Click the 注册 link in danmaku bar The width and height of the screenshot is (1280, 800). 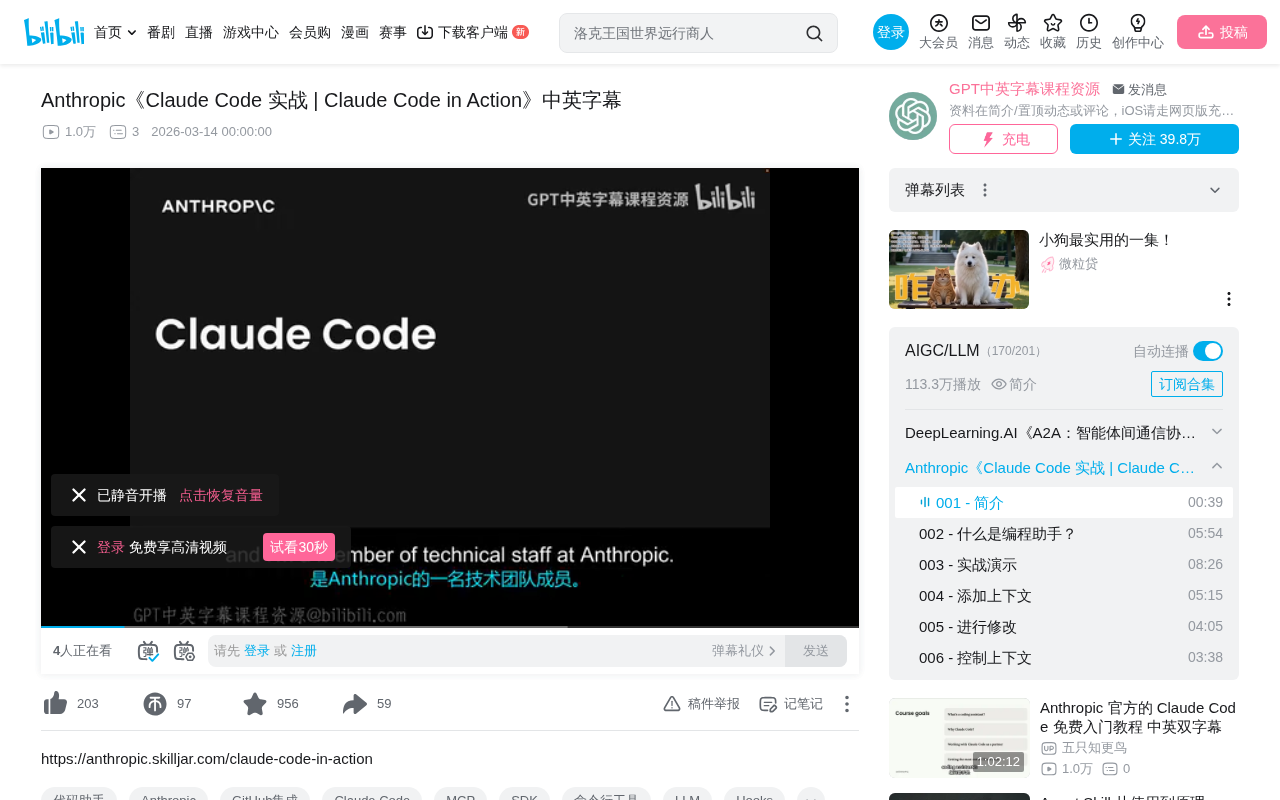pyautogui.click(x=304, y=651)
